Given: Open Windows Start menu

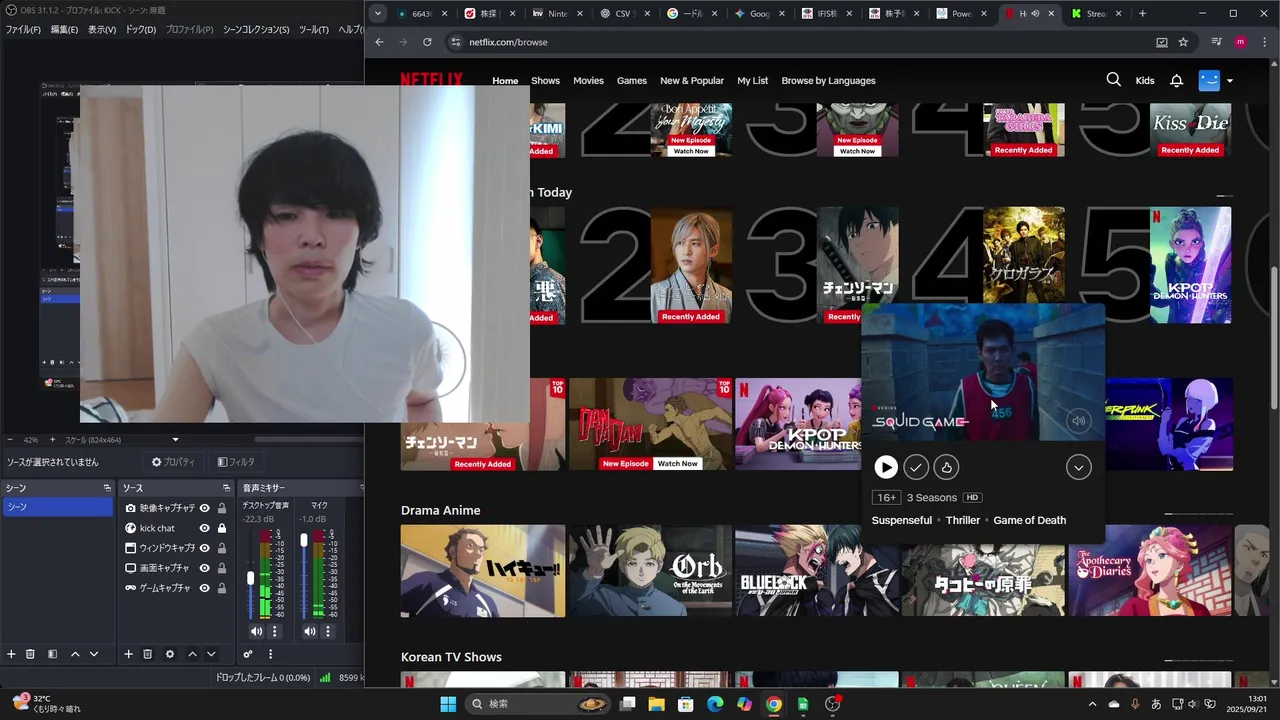Looking at the screenshot, I should (447, 704).
